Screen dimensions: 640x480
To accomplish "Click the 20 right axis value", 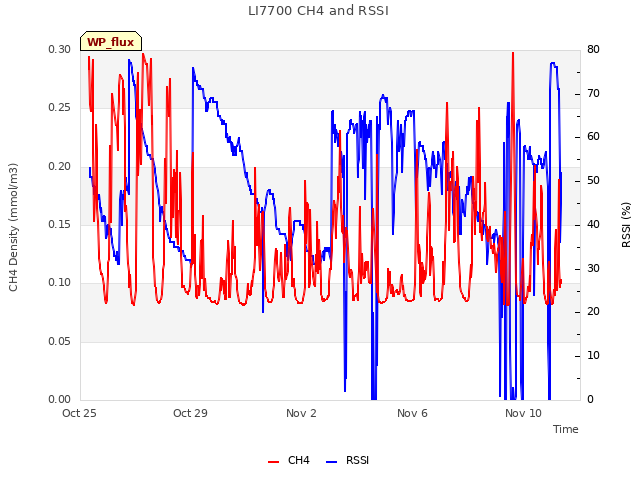I will 593,312.
